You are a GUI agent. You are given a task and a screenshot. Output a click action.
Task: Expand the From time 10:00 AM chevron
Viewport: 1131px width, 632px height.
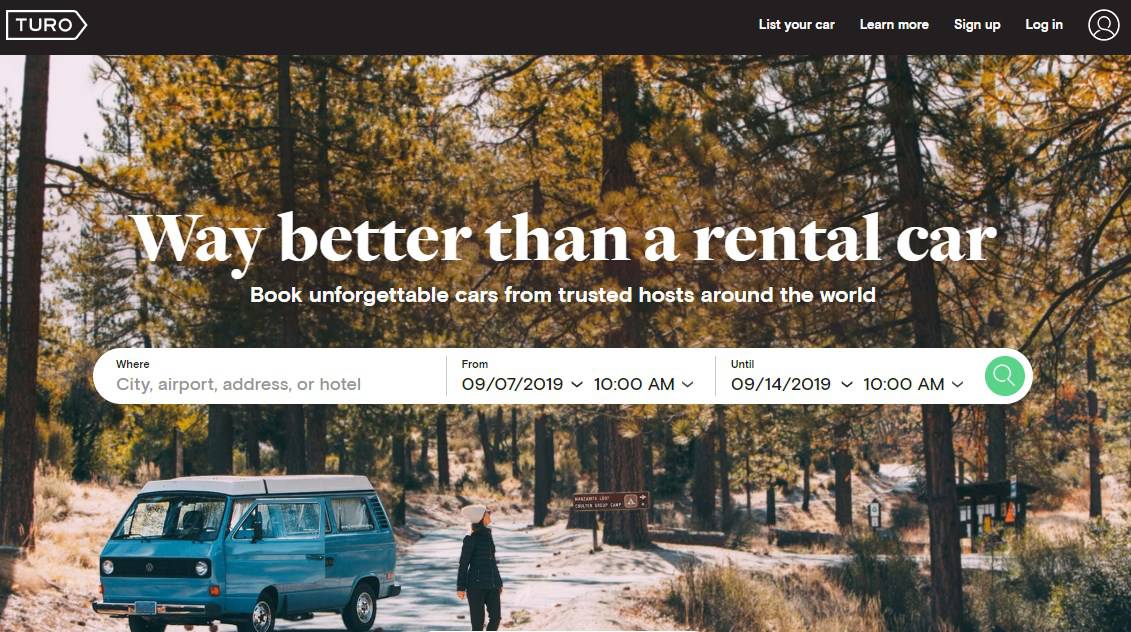coord(687,385)
